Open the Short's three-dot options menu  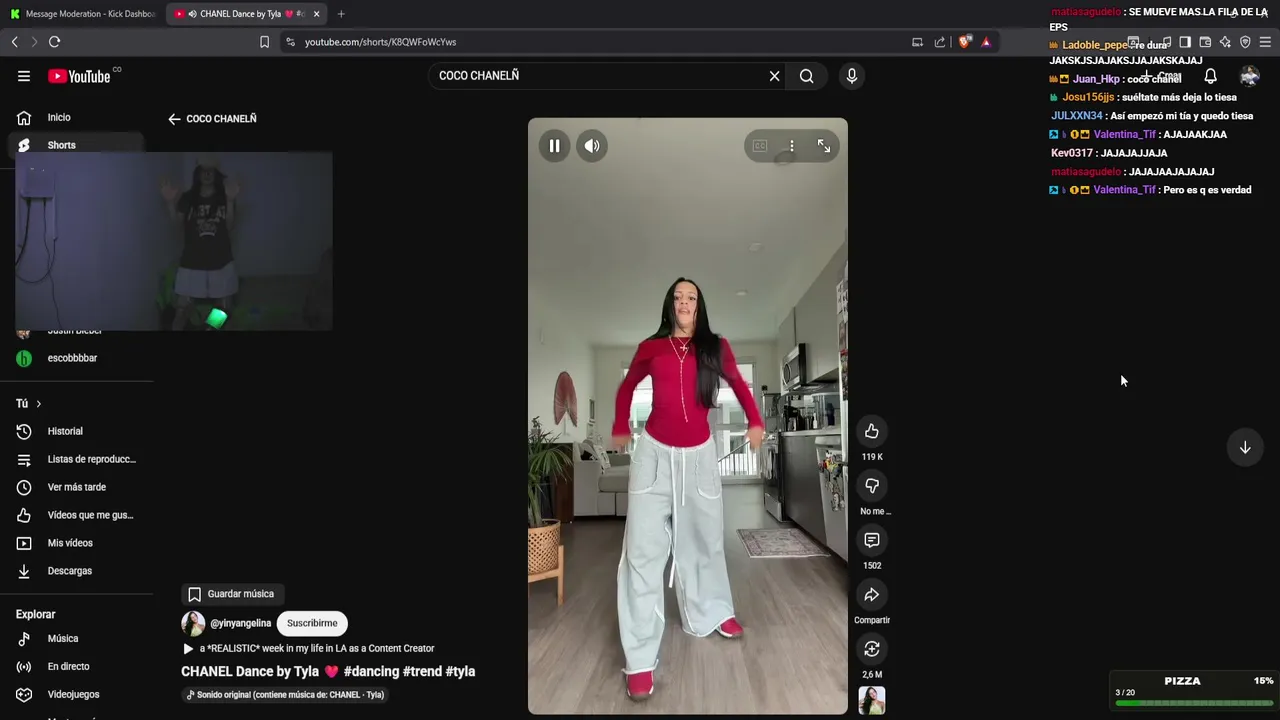[x=791, y=146]
